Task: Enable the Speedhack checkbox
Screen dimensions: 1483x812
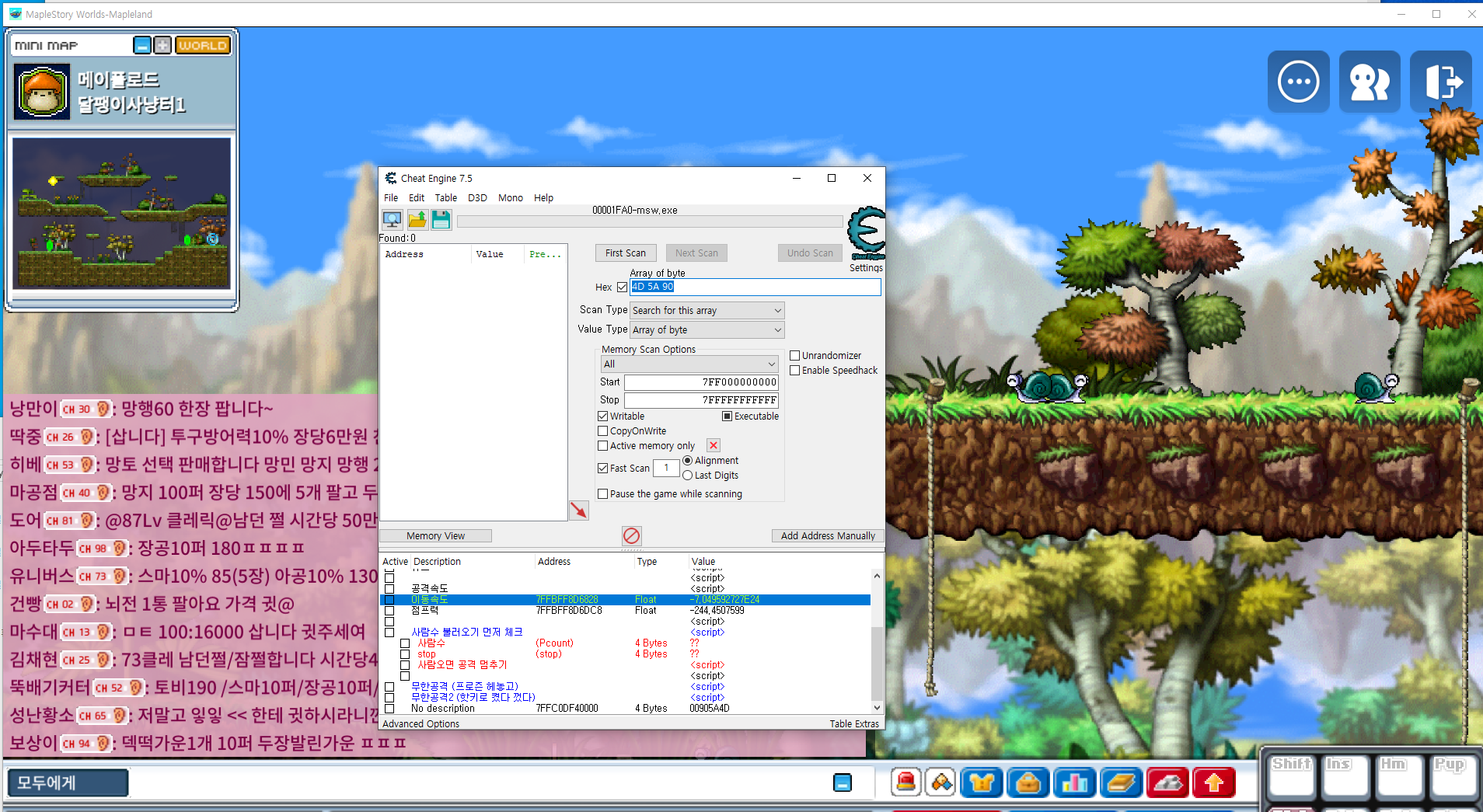Action: pos(795,371)
